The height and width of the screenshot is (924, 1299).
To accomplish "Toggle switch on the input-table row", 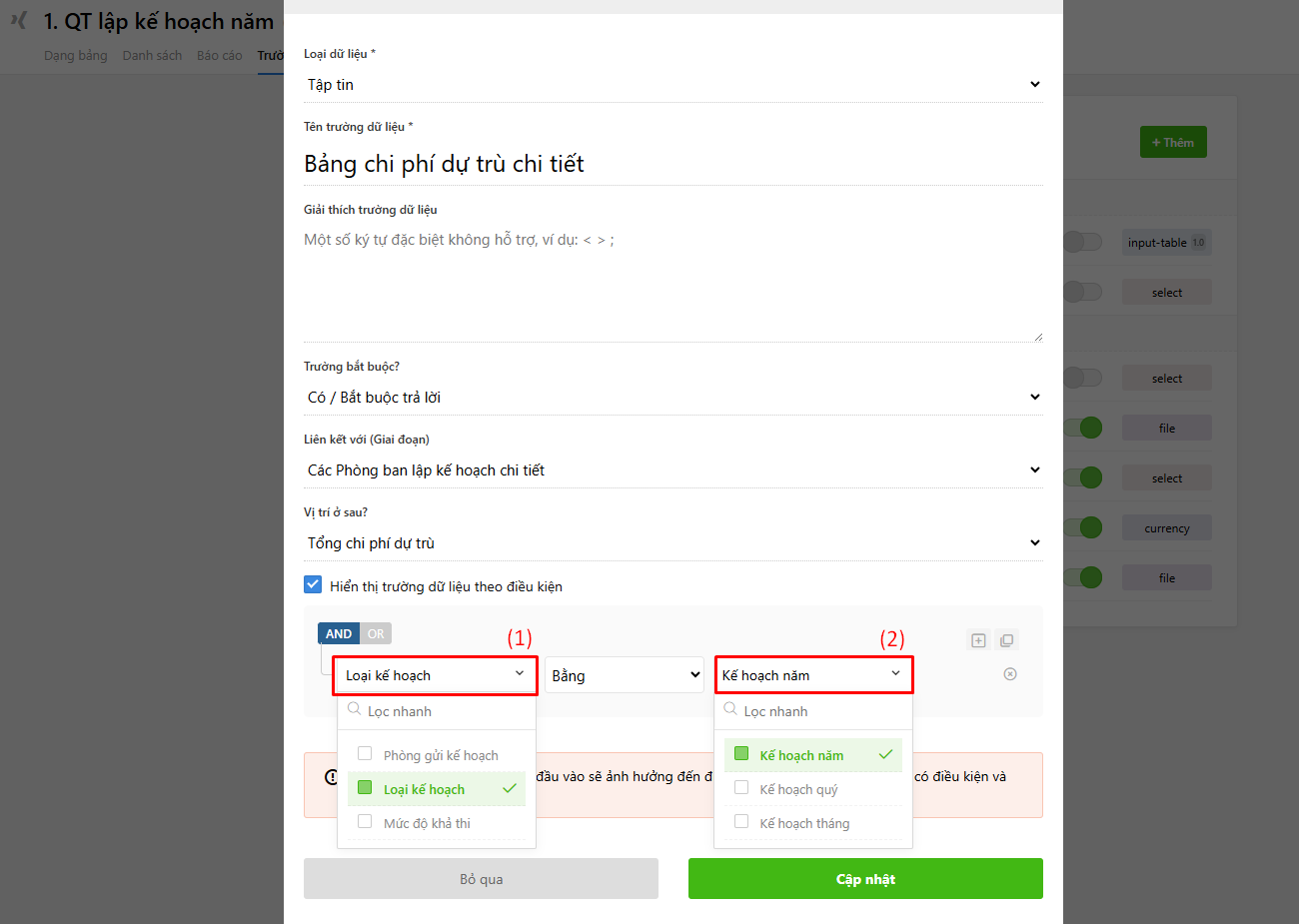I will [1082, 242].
